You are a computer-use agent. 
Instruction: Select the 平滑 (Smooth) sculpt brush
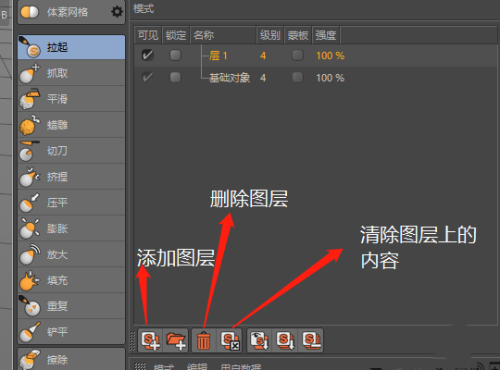pyautogui.click(x=71, y=99)
